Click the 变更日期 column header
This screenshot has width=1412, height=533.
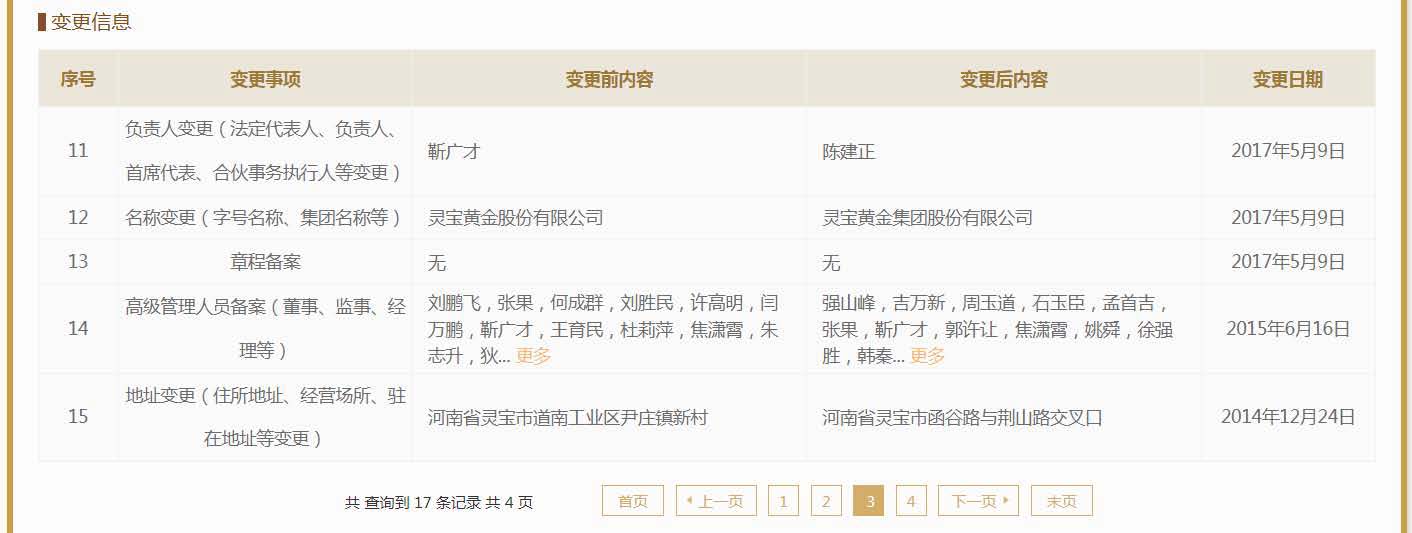[x=1287, y=79]
